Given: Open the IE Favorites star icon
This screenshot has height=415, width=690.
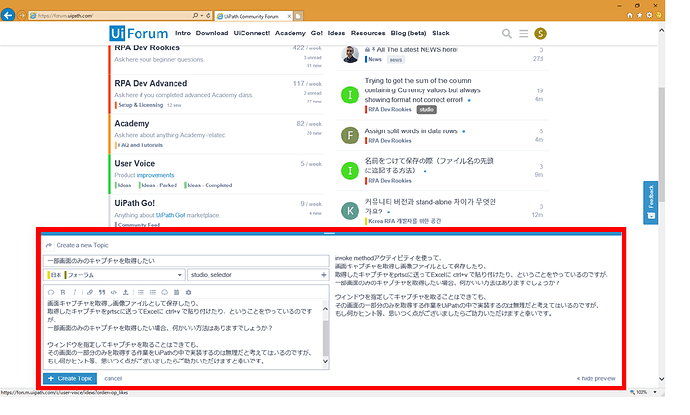Looking at the screenshot, I should 639,15.
